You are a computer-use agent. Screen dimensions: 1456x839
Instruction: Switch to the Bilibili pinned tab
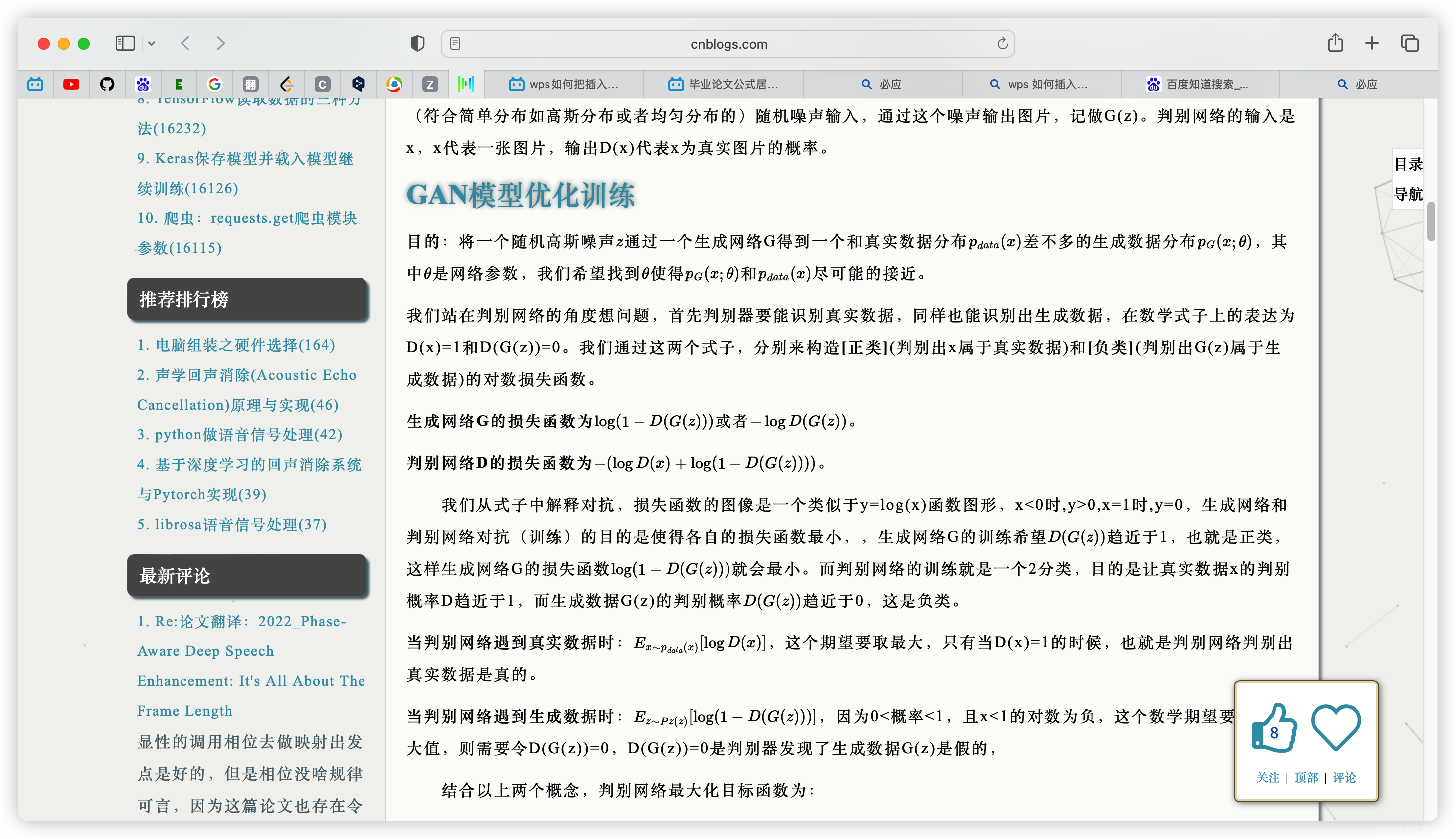coord(36,85)
